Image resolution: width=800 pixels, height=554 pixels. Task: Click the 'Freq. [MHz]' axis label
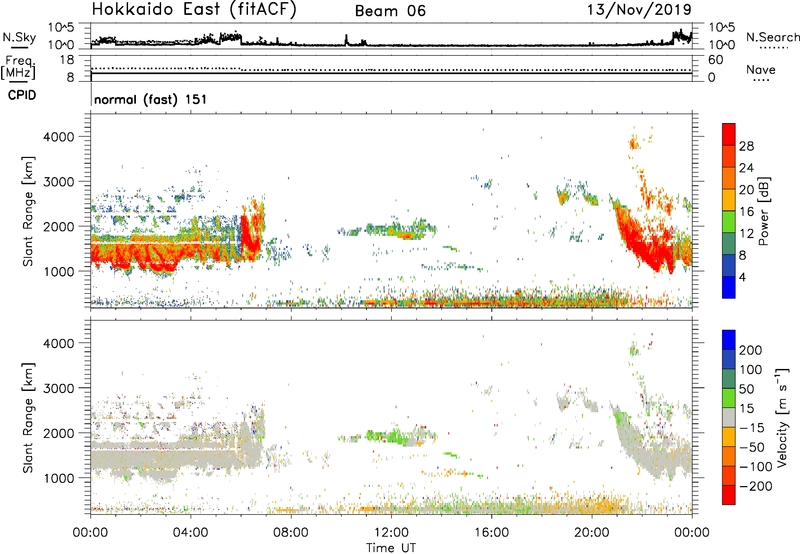tap(18, 68)
